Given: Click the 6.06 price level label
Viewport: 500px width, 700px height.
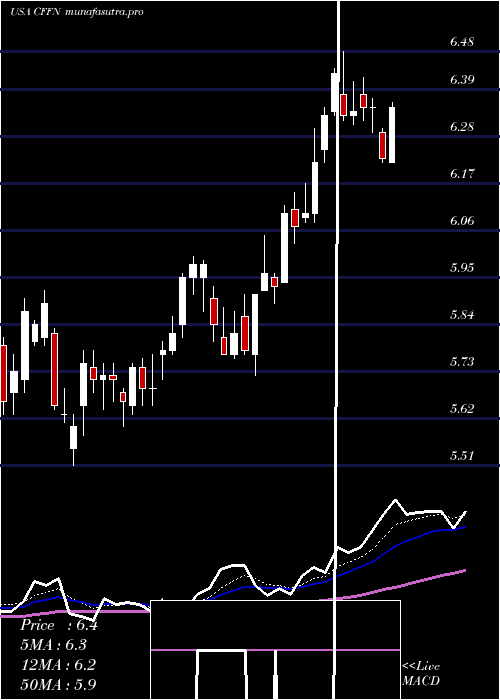Looking at the screenshot, I should [462, 221].
